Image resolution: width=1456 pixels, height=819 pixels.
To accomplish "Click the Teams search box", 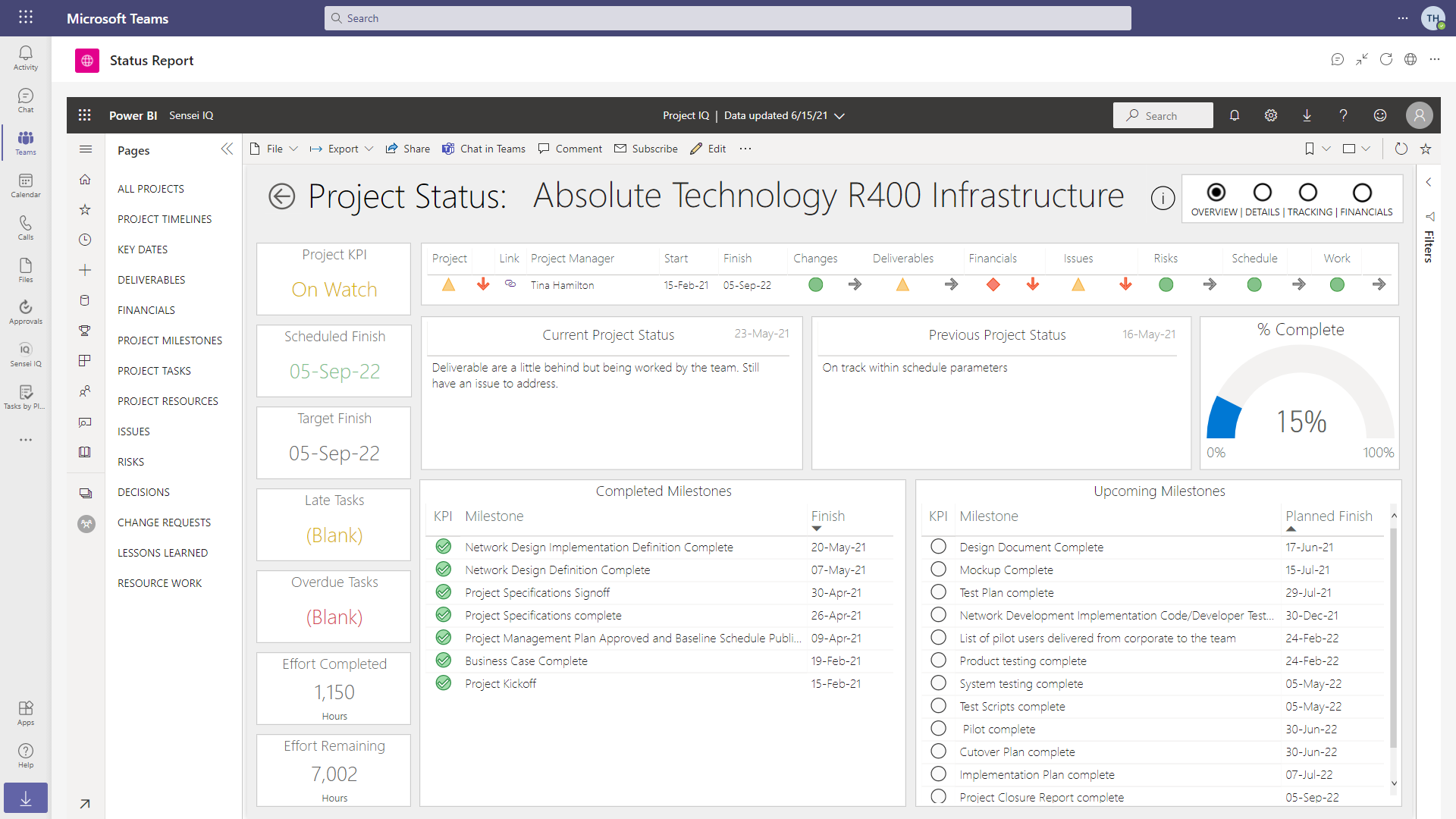I will 728,18.
